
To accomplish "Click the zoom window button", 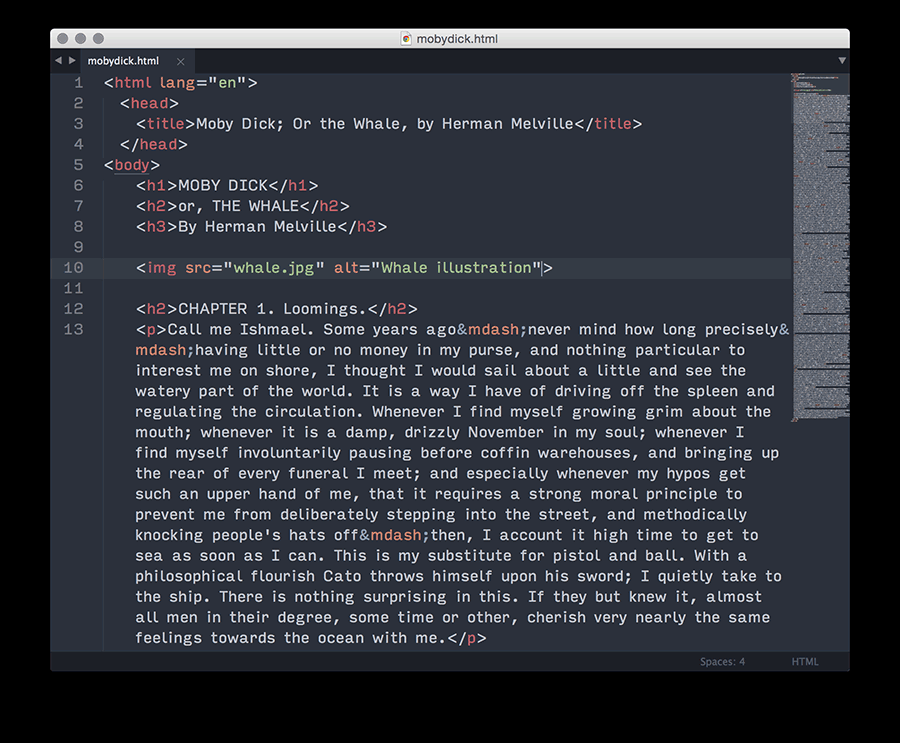I will point(98,38).
